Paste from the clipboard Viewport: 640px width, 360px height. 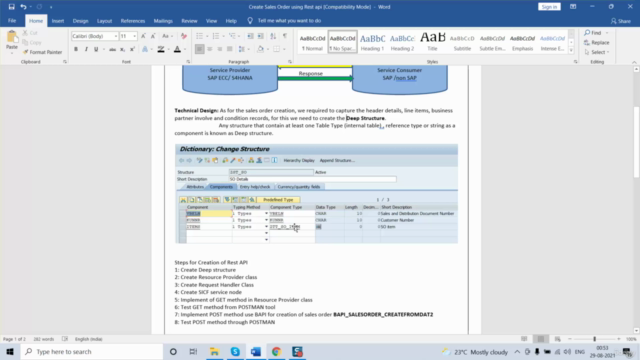pyautogui.click(x=12, y=42)
